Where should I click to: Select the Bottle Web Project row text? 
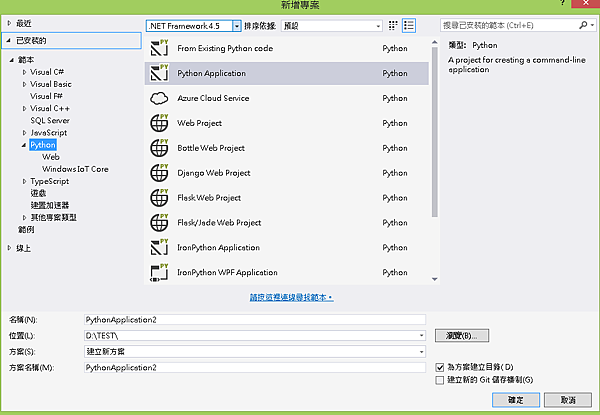click(x=211, y=148)
